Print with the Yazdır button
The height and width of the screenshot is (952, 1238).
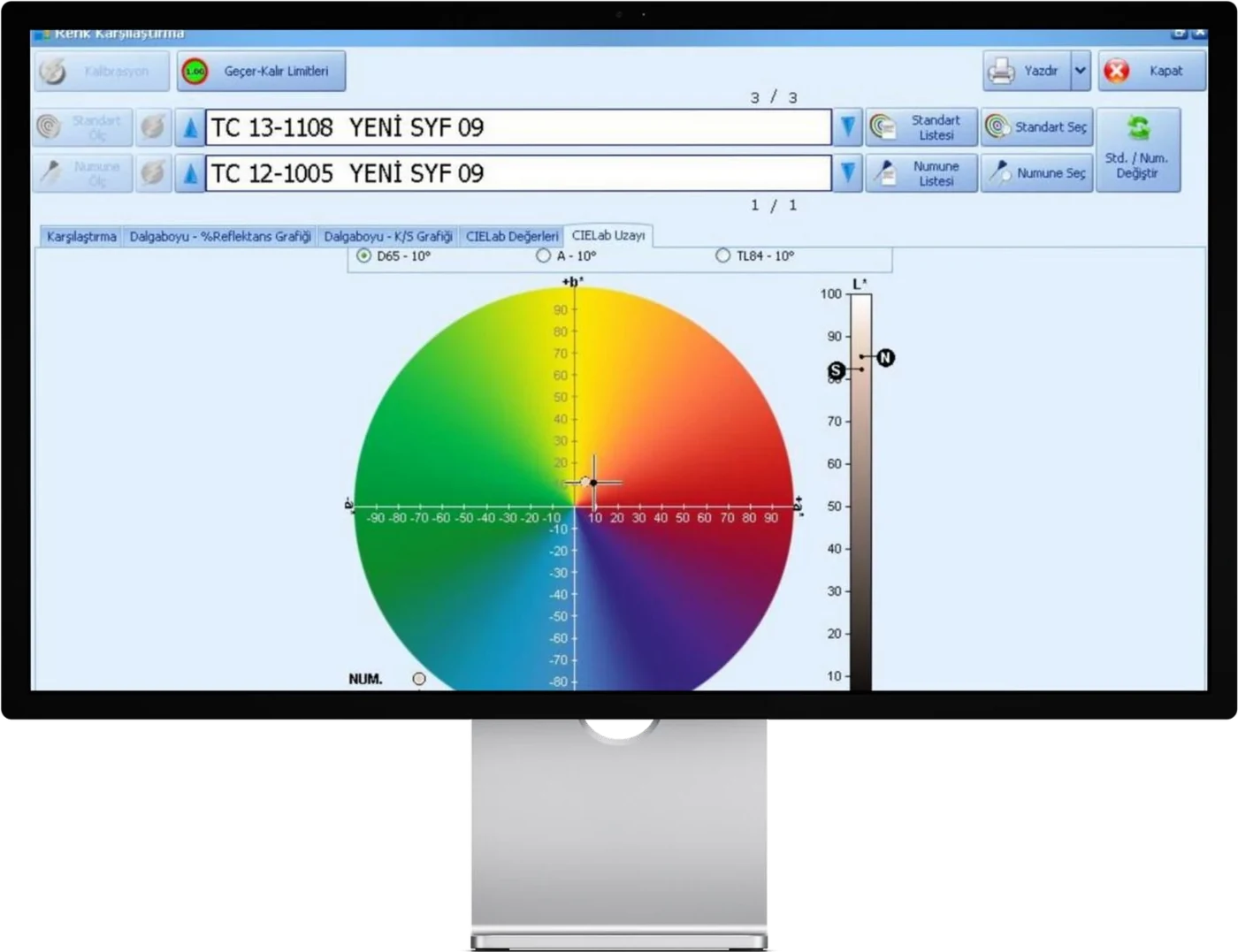1027,71
